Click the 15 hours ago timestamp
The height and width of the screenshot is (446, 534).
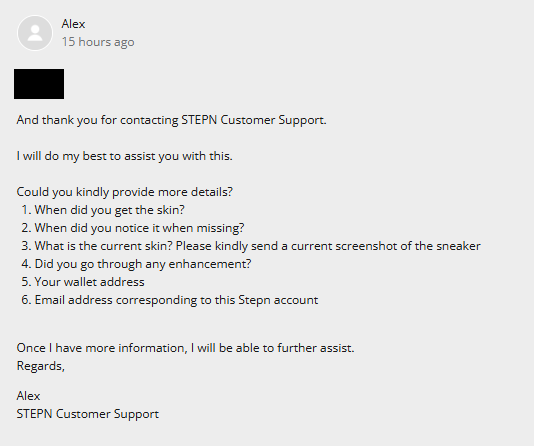[98, 42]
